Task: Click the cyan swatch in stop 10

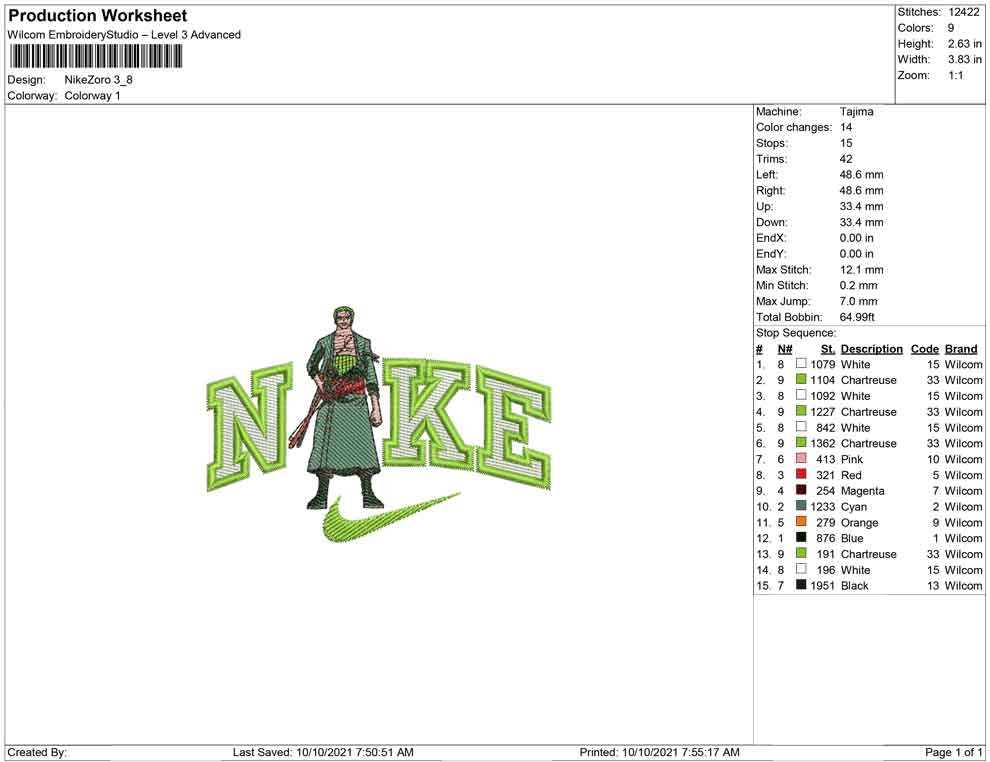Action: pos(801,506)
